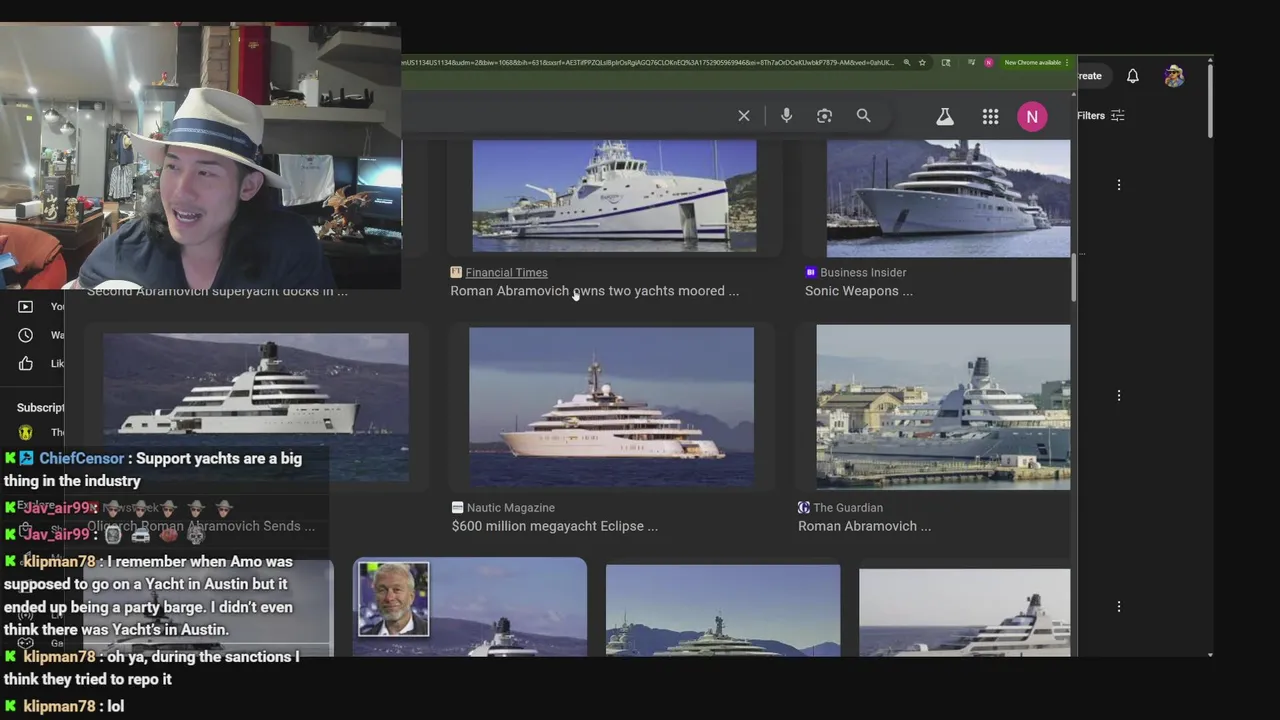Open Chrome profile N icon in toolbar
Viewport: 1280px width, 720px height.
coord(988,62)
